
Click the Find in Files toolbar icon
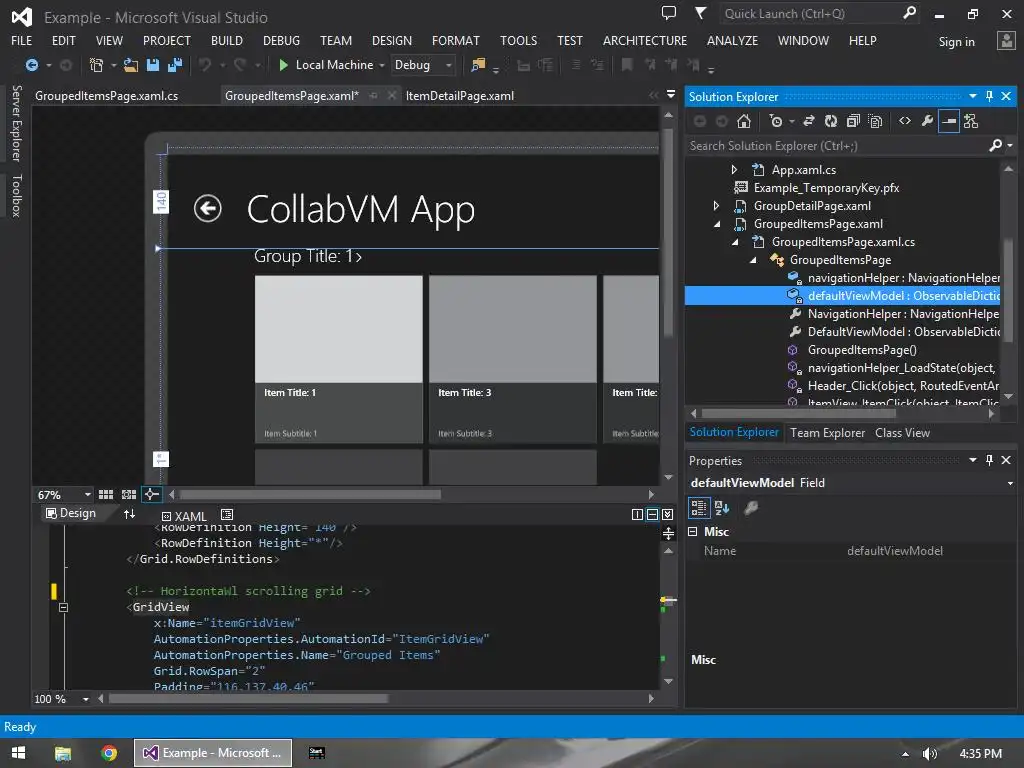(478, 65)
